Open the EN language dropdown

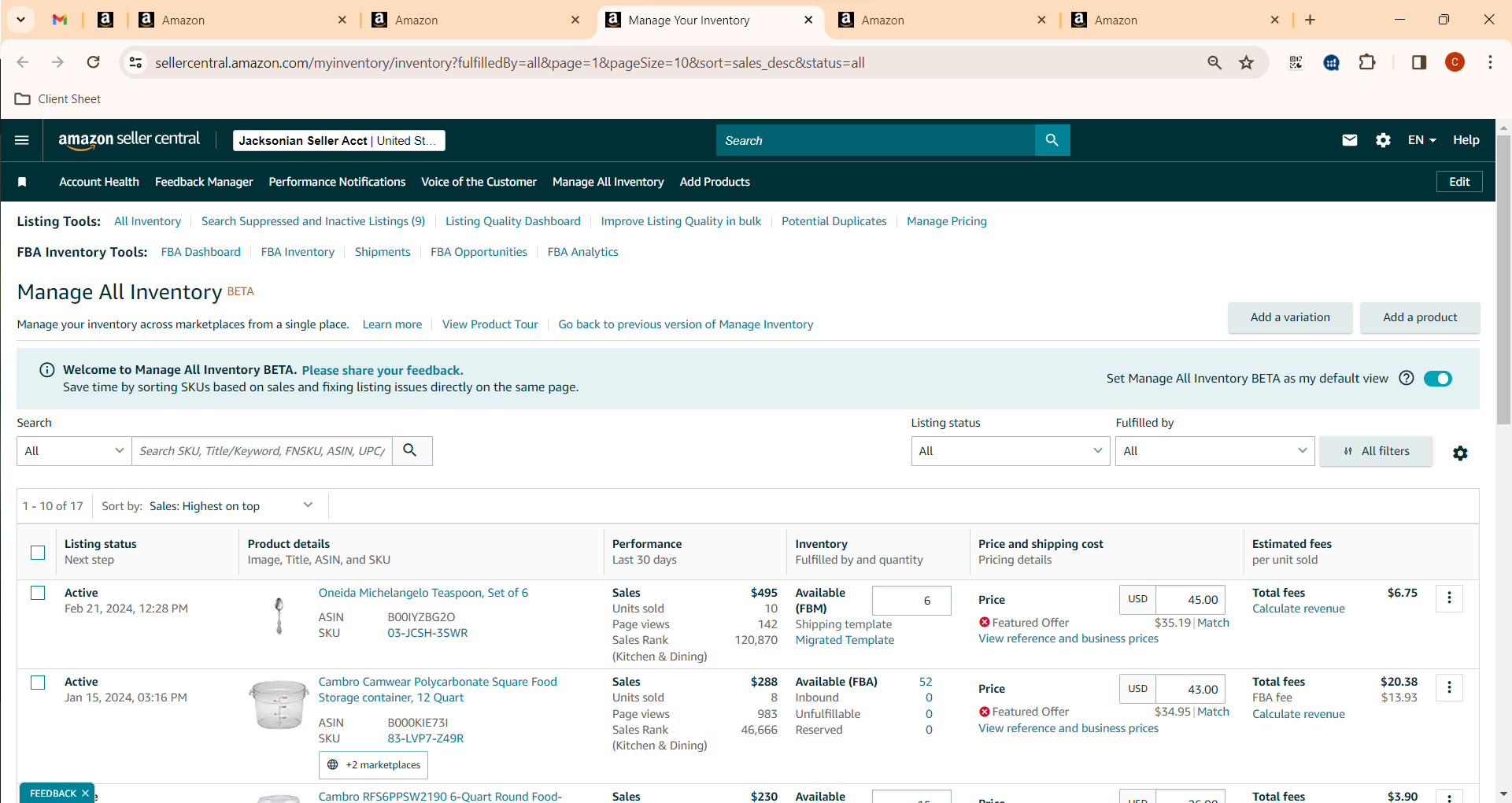[1421, 140]
